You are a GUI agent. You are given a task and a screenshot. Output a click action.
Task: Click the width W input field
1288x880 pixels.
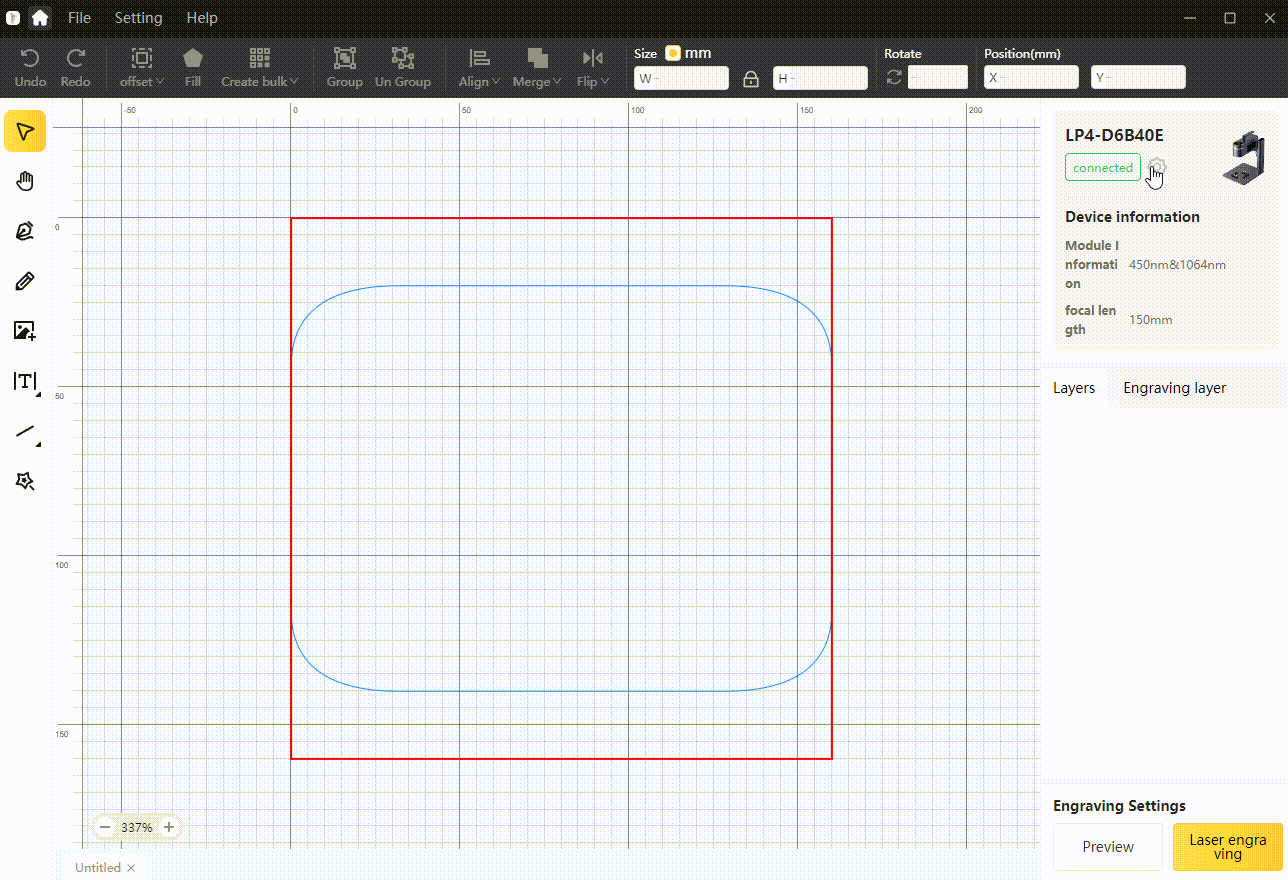[x=681, y=78]
